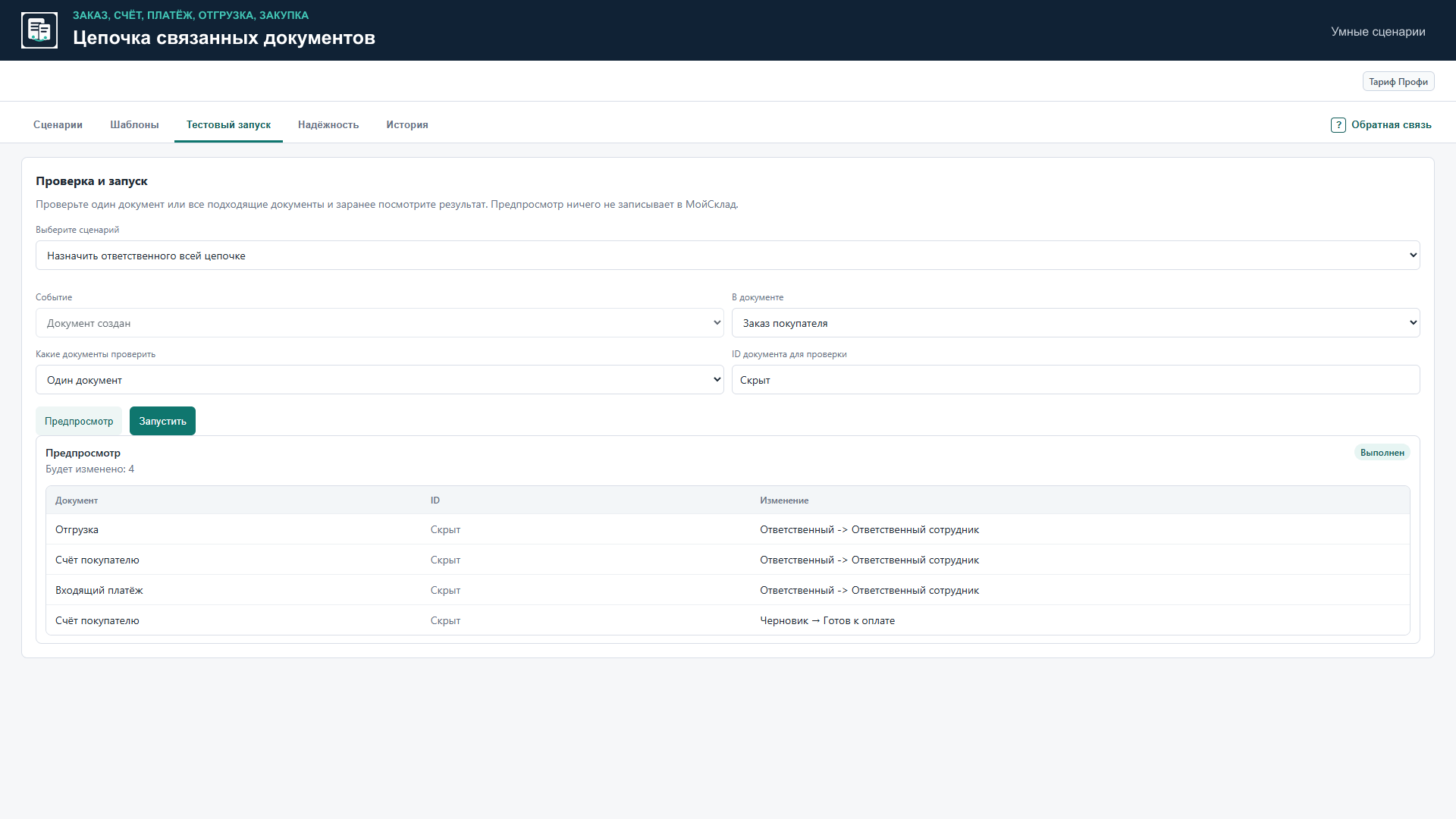Expand the В документе dropdown
1456x819 pixels.
pos(1075,323)
